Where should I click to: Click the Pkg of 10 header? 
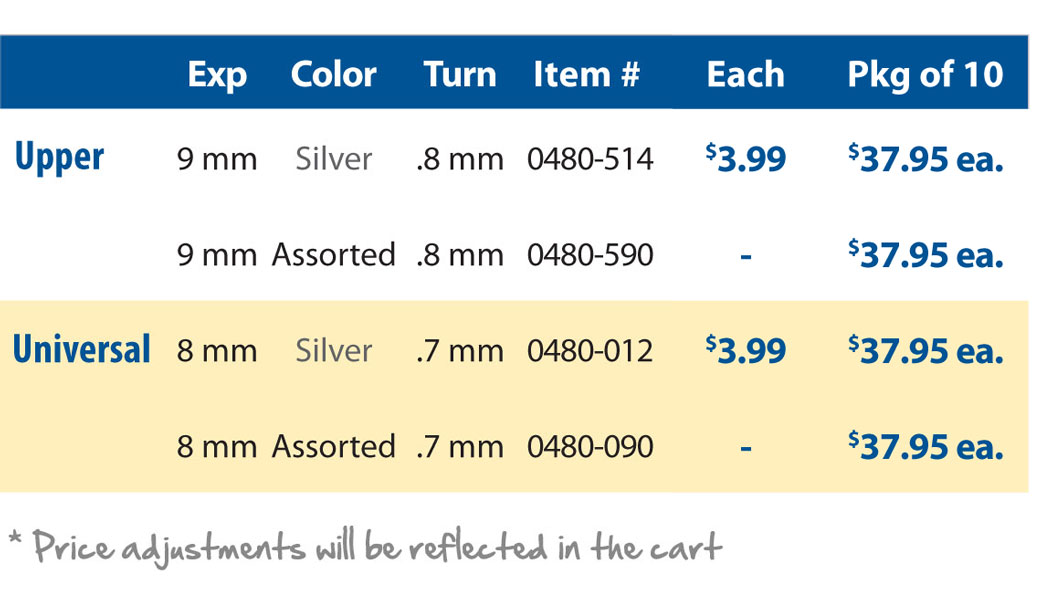pos(925,75)
